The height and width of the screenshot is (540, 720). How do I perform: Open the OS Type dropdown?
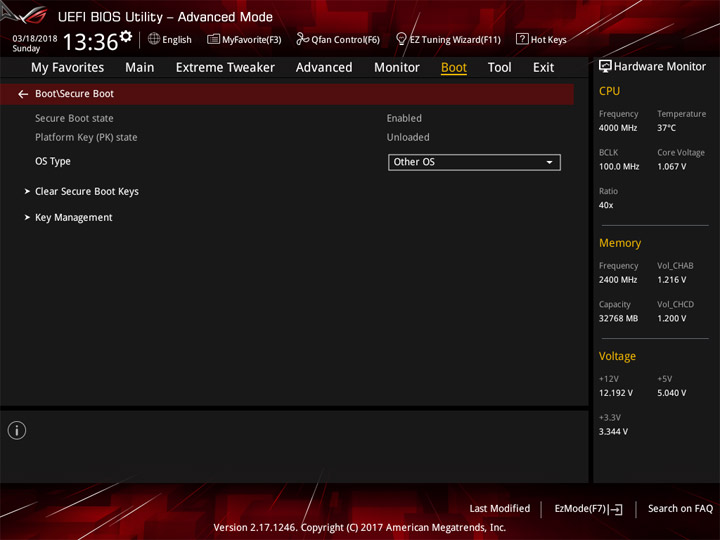tap(474, 162)
